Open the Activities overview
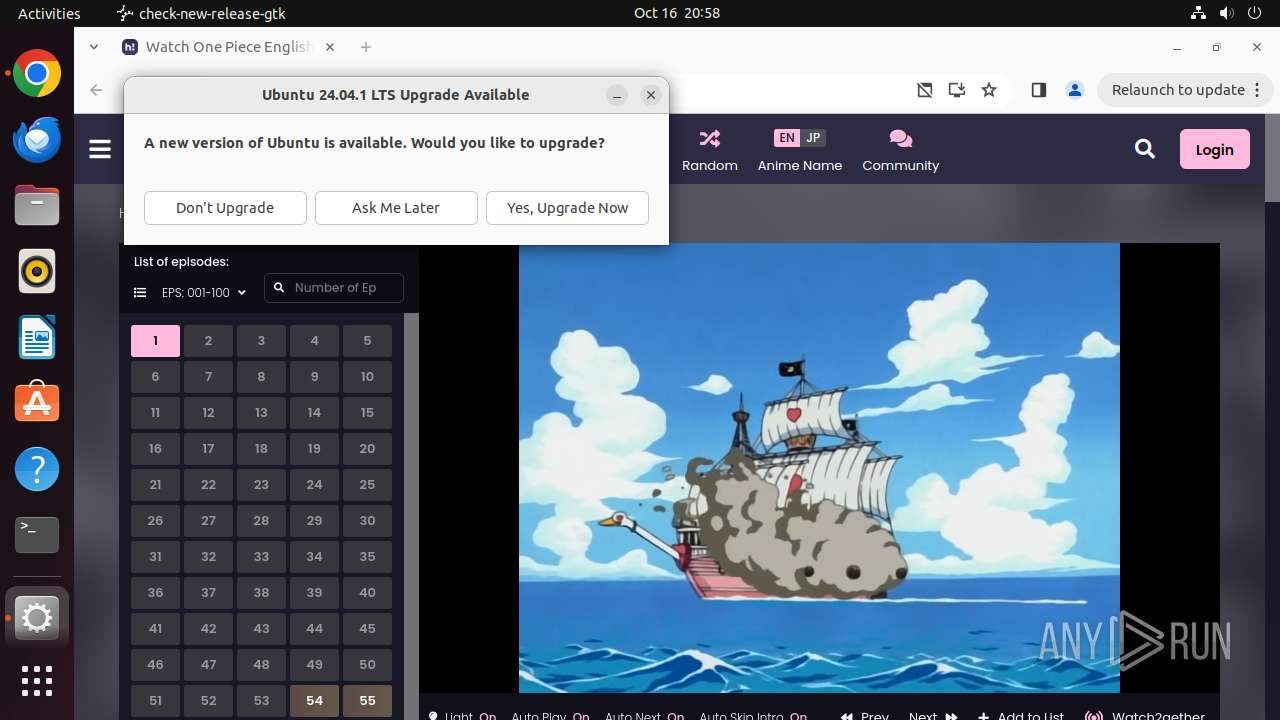Screen dimensions: 1280x720 coord(49,13)
